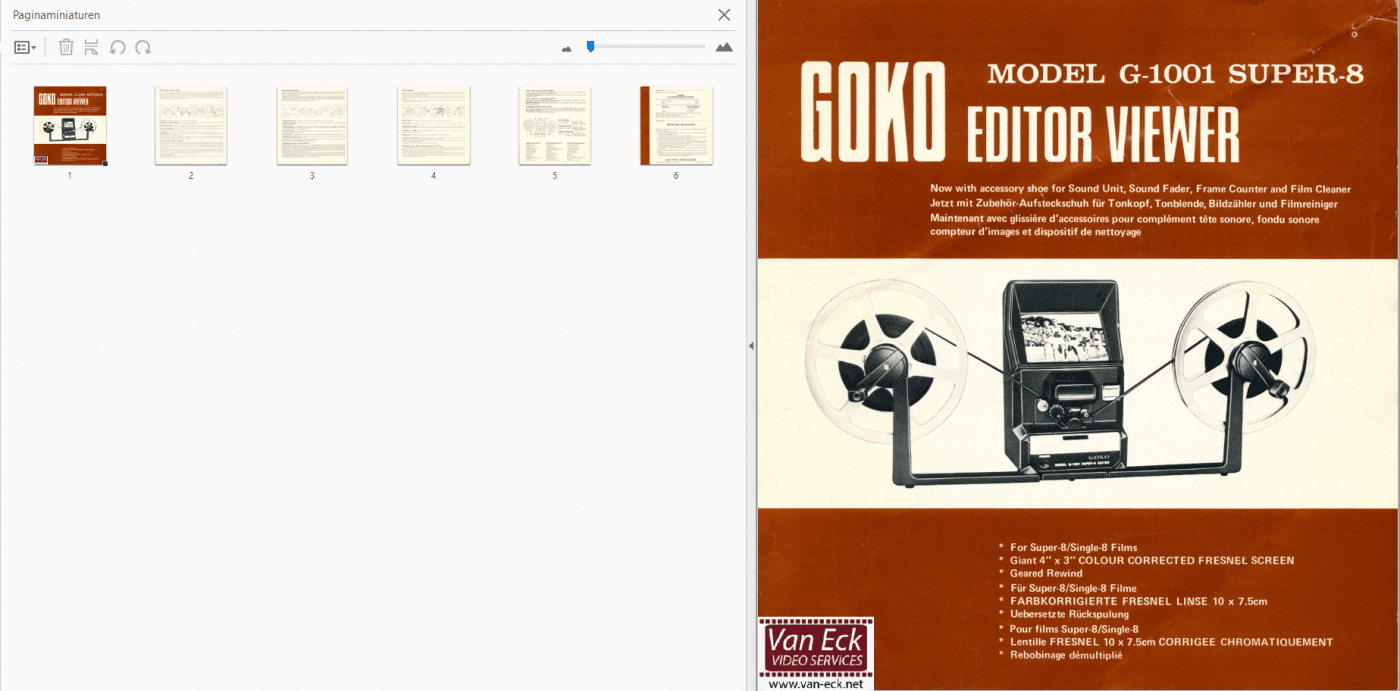This screenshot has height=691, width=1400.
Task: Go to page 4 thumbnail
Action: (x=434, y=125)
